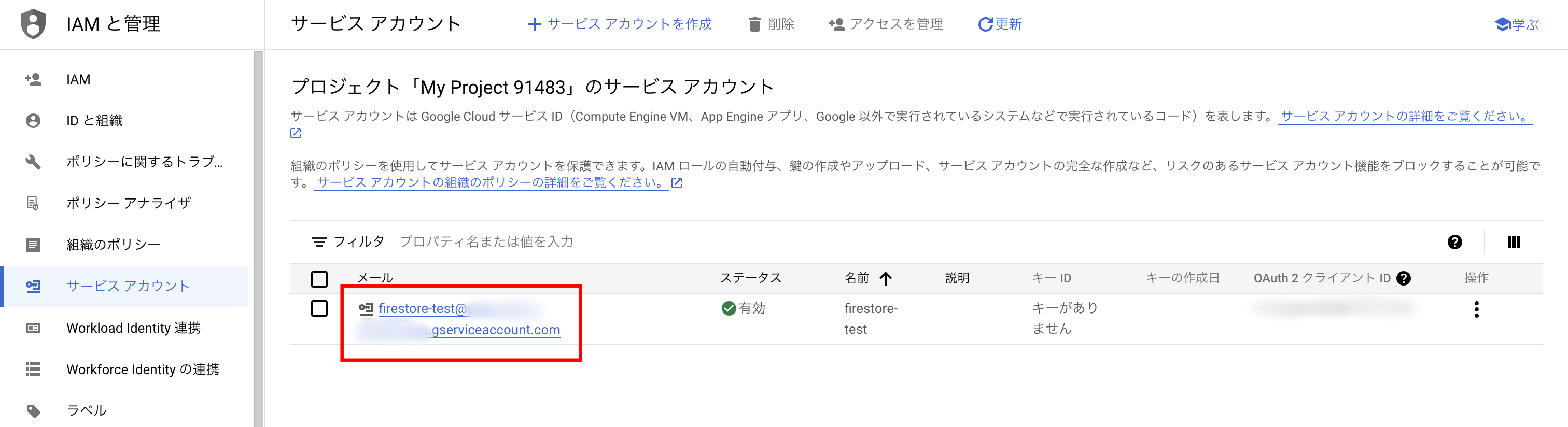
Task: Open firestore-test service account email link
Action: pyautogui.click(x=469, y=319)
